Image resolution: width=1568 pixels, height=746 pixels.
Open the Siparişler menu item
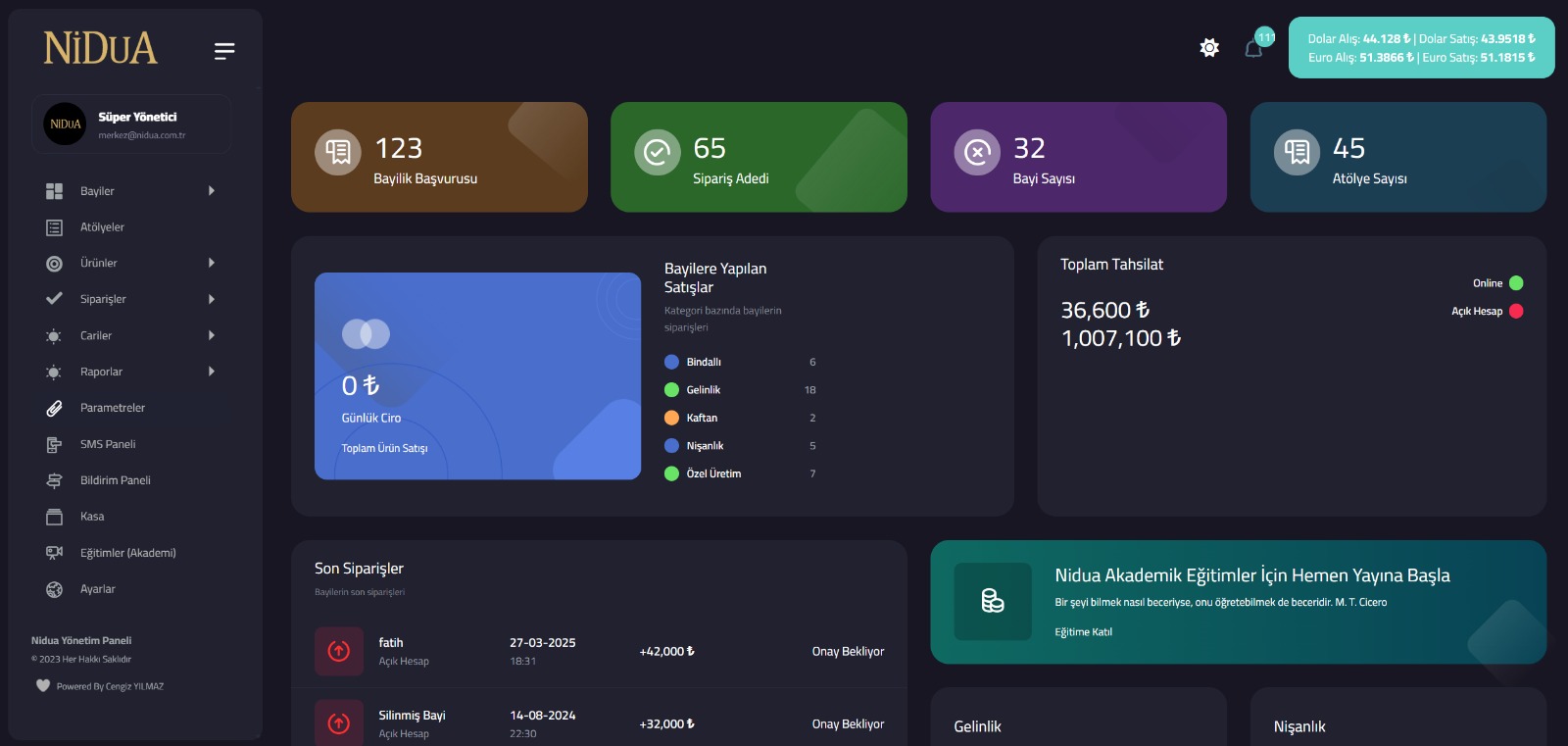point(103,299)
